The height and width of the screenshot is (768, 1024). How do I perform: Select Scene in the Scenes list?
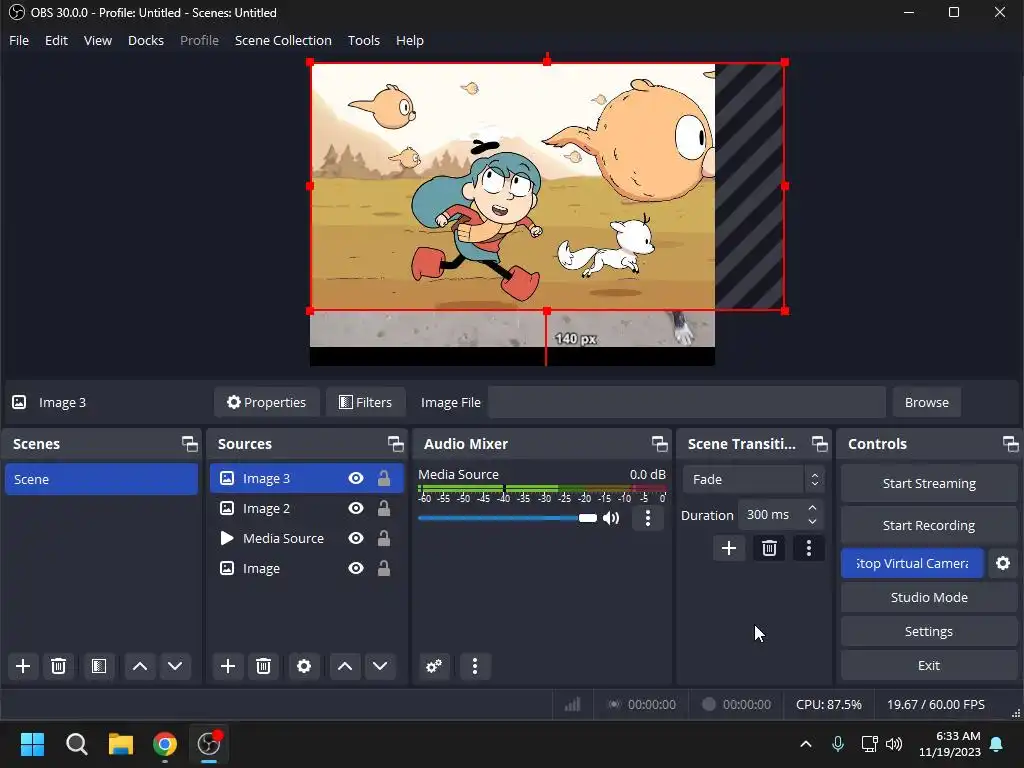click(101, 479)
